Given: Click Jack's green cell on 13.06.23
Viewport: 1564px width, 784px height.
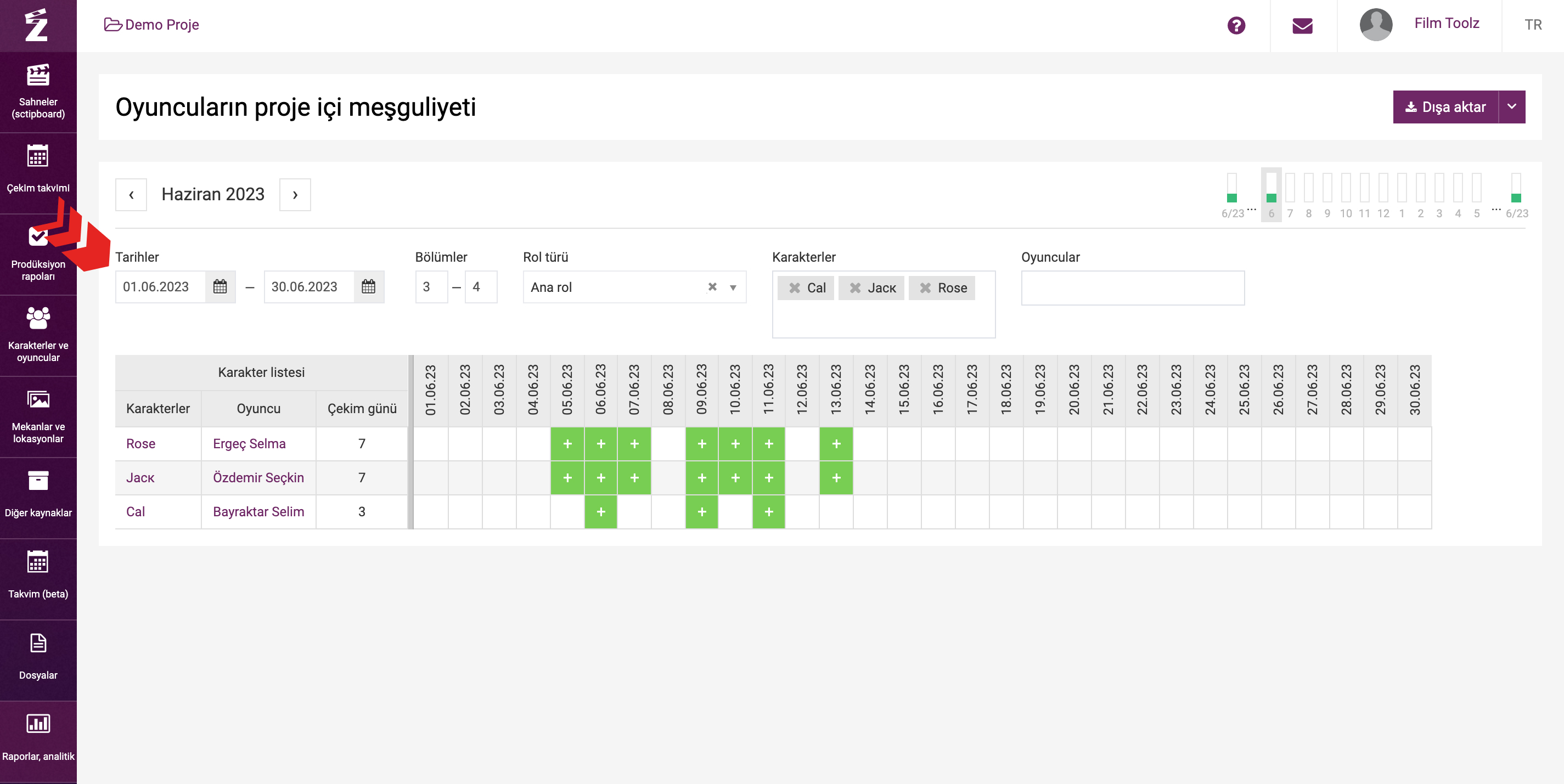Looking at the screenshot, I should tap(836, 478).
